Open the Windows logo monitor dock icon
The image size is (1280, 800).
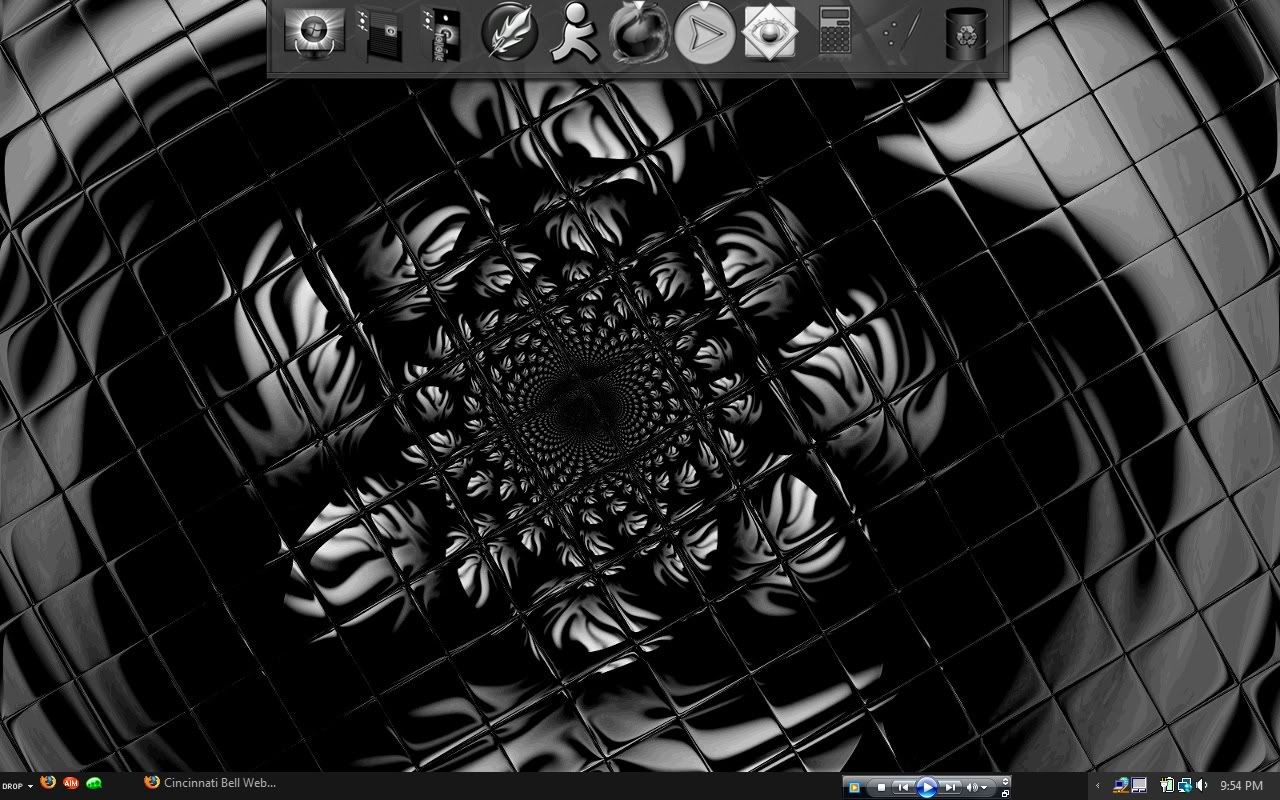pos(314,33)
